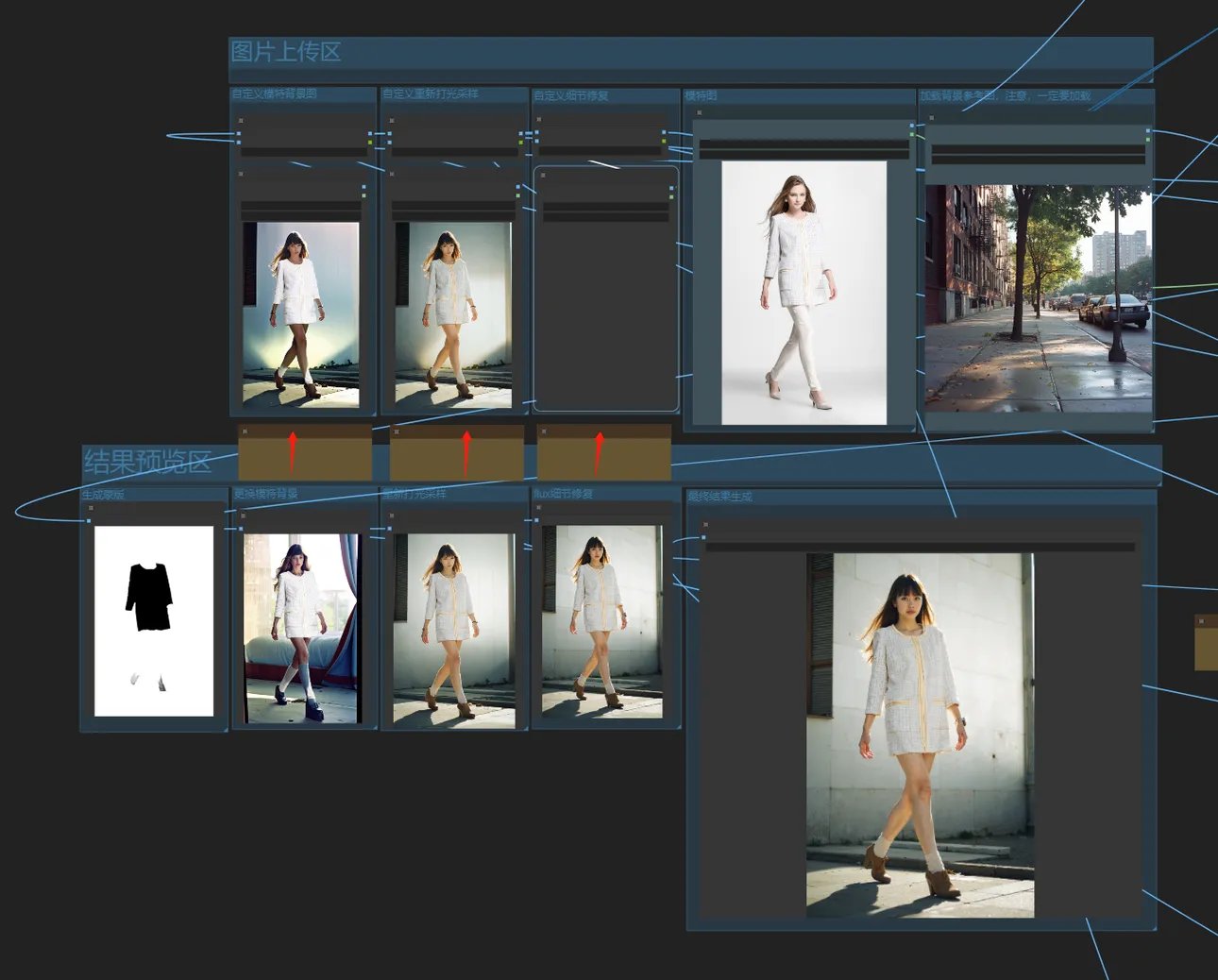Click the 模特图 group title
Screen dimensions: 1218x980
coord(701,95)
